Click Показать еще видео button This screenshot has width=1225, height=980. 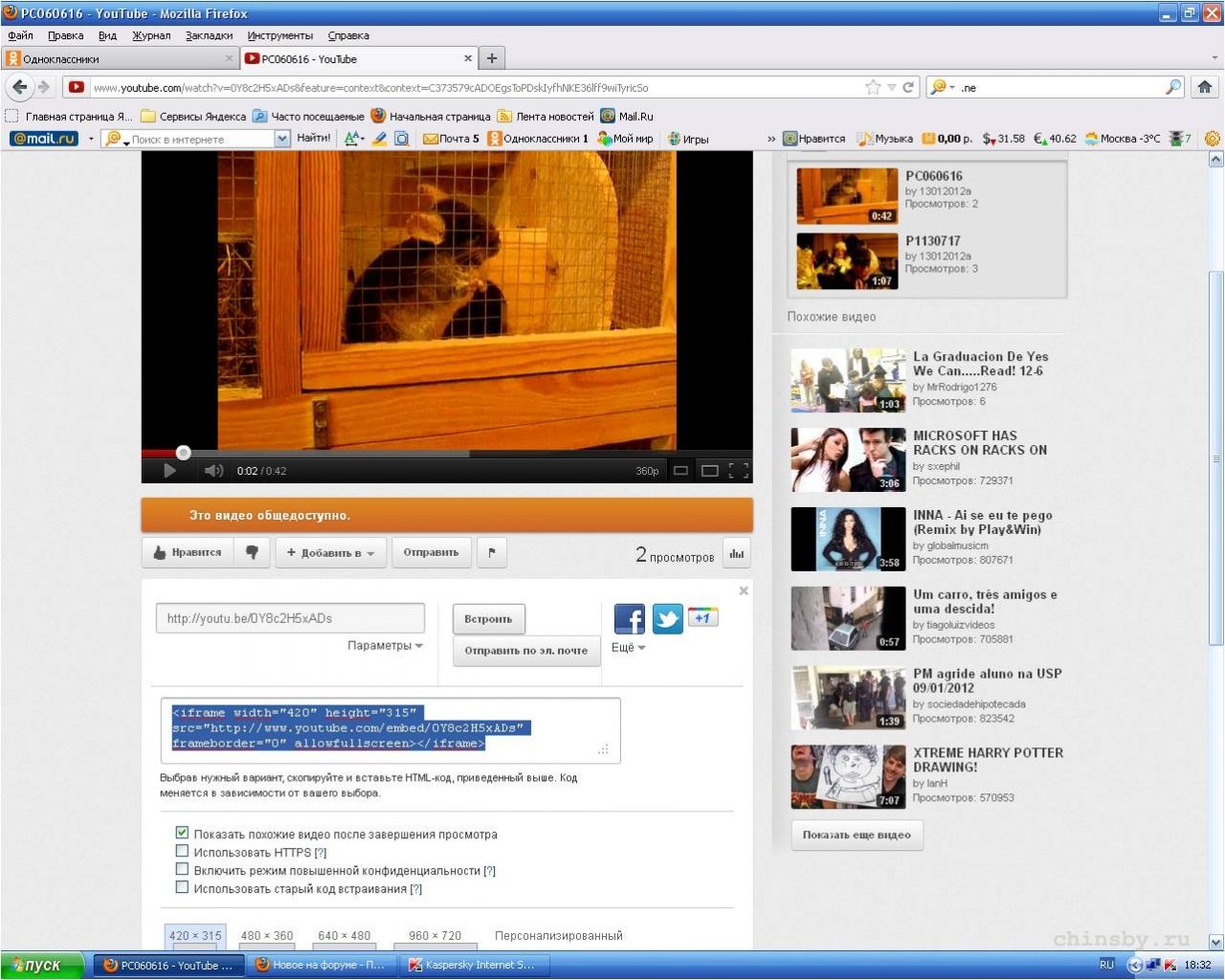coord(857,835)
